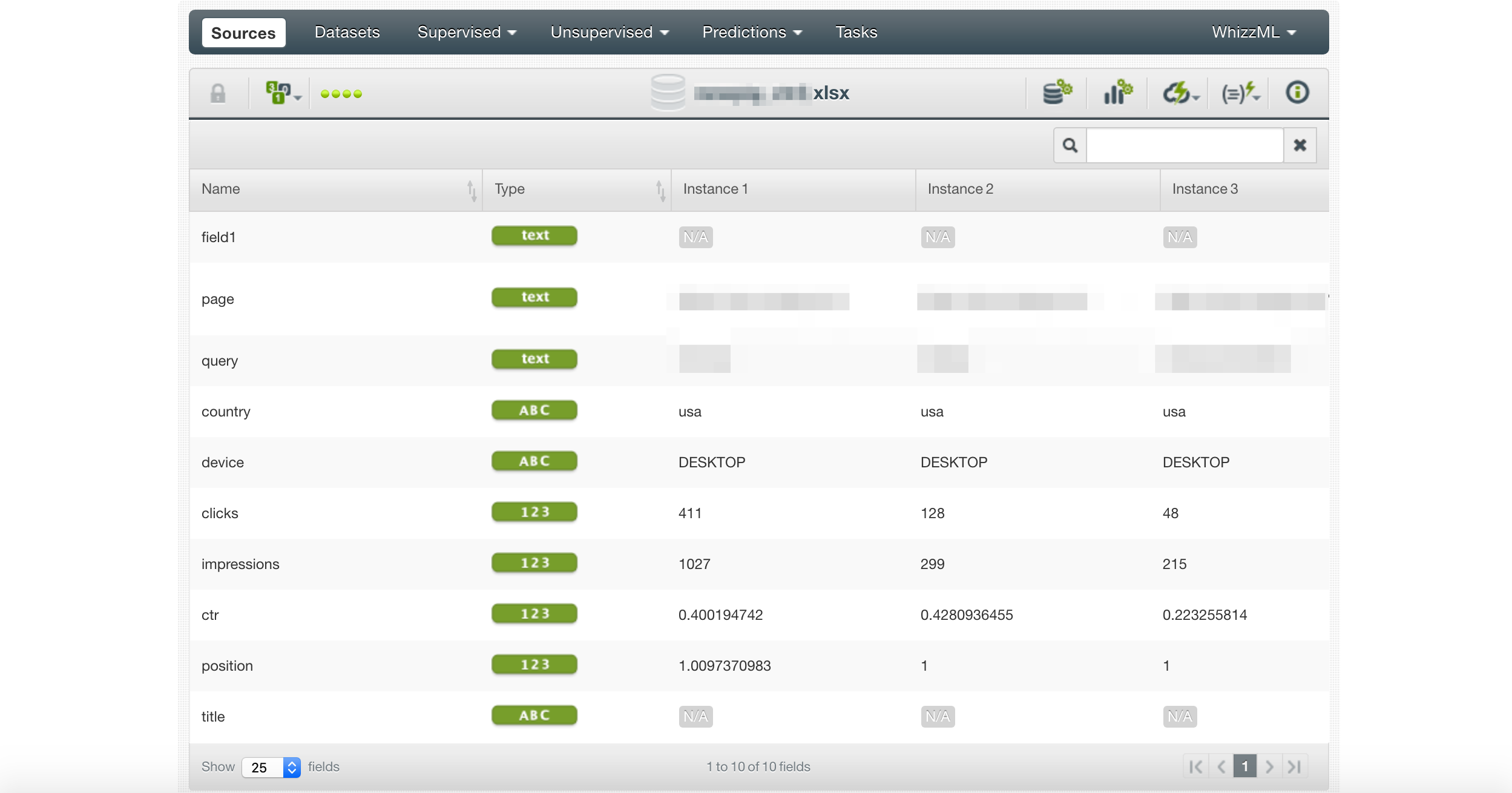Toggle the 123 type badge for clicks
This screenshot has width=1512, height=793.
pyautogui.click(x=534, y=512)
